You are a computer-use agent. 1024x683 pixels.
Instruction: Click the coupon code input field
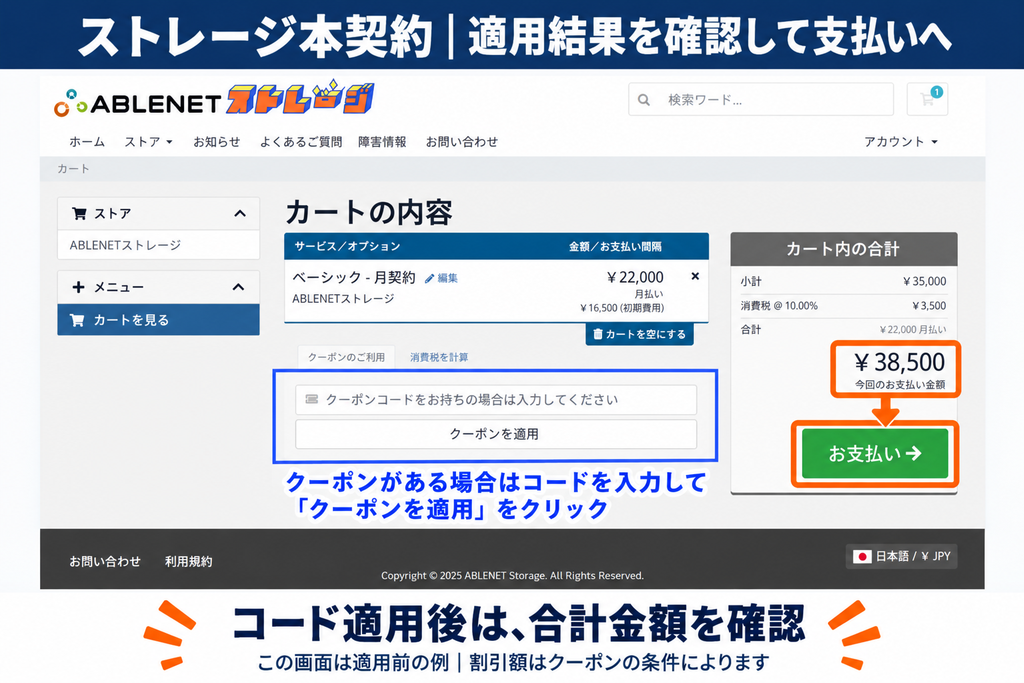click(496, 400)
